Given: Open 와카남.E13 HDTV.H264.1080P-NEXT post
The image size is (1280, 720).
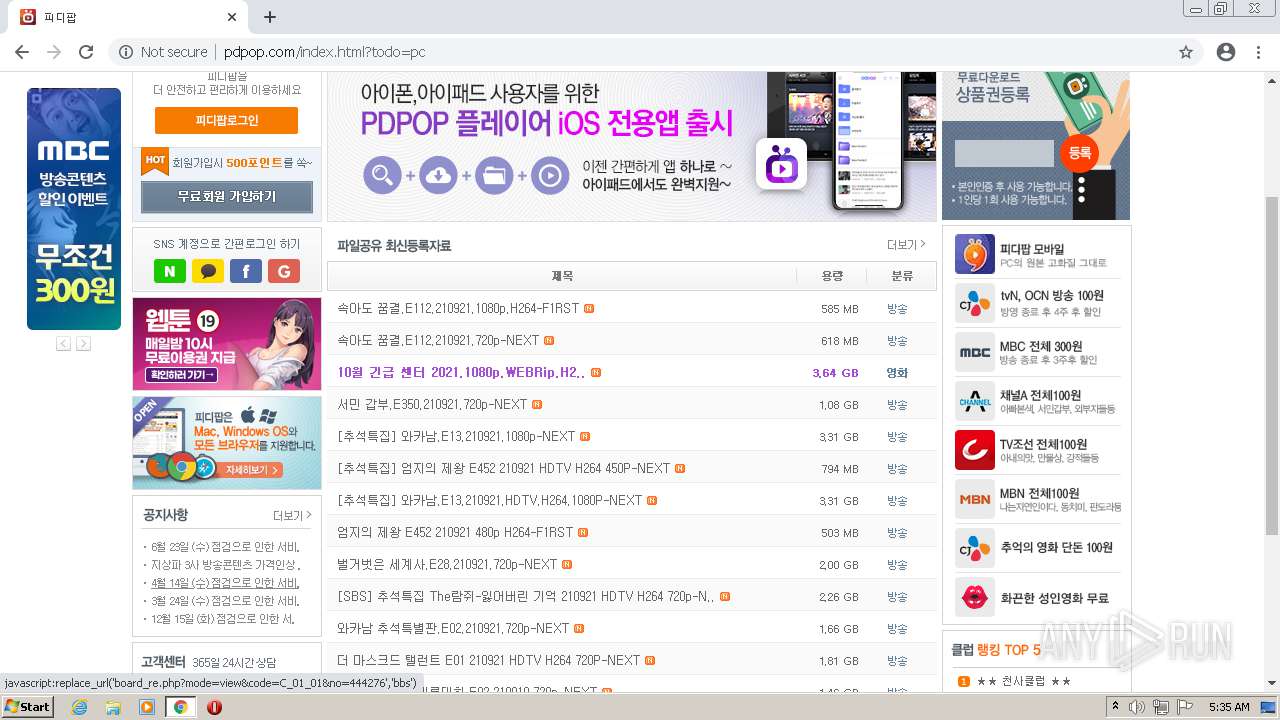Looking at the screenshot, I should click(x=490, y=501).
